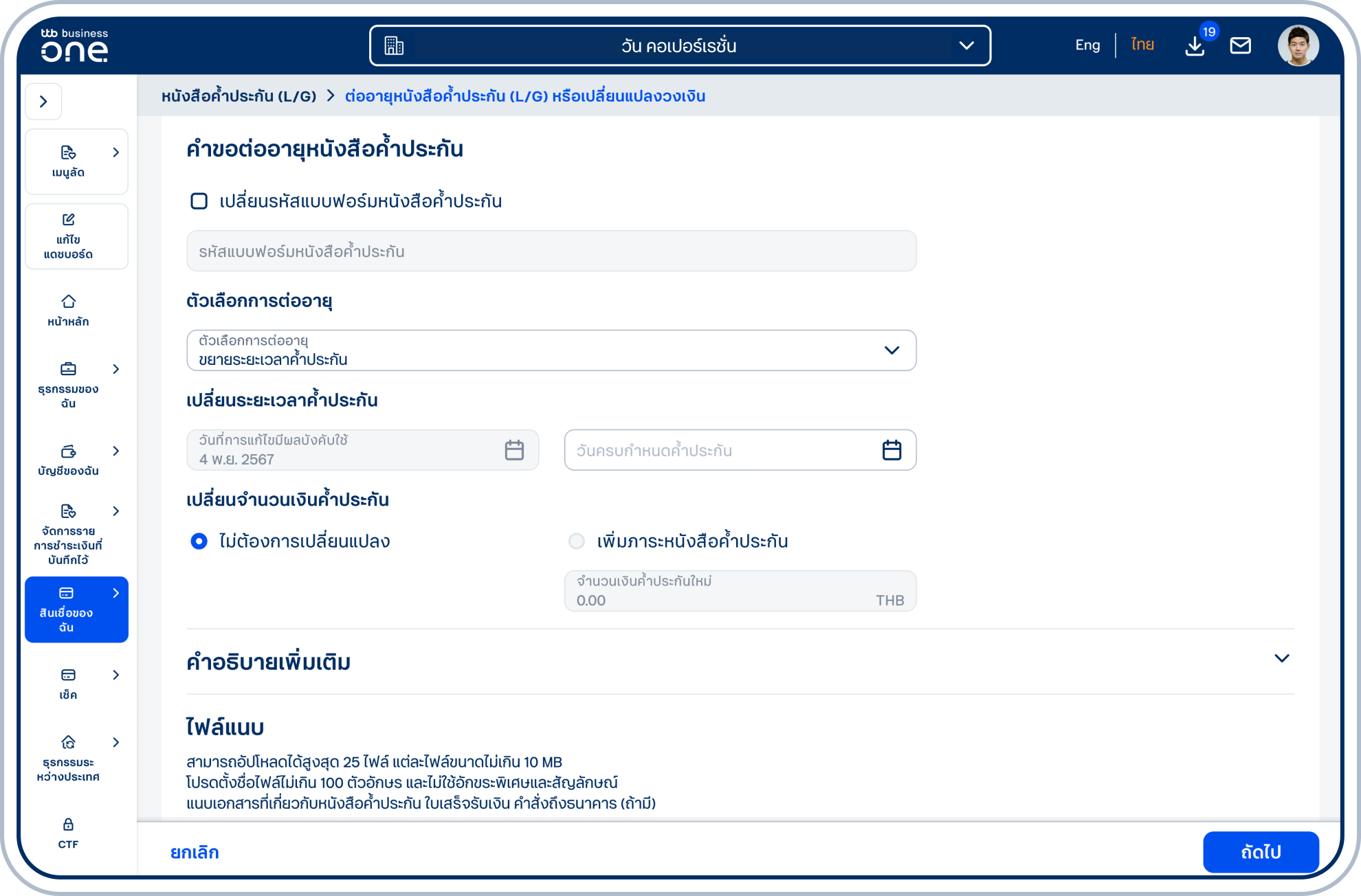Viewport: 1361px width, 896px height.
Task: Open the บัญชีของฉัน sidebar menu
Action: point(69,460)
